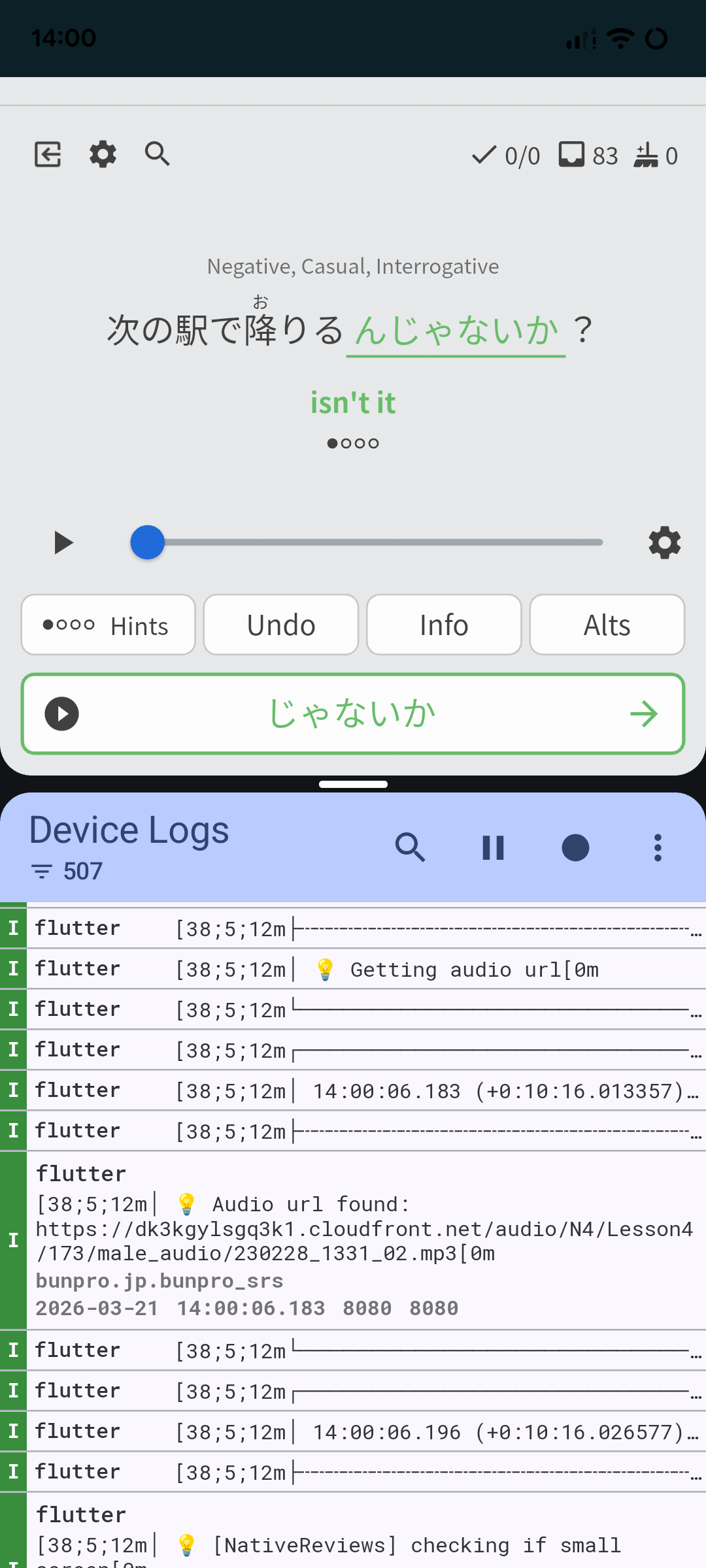Play the sentence audio

(63, 543)
